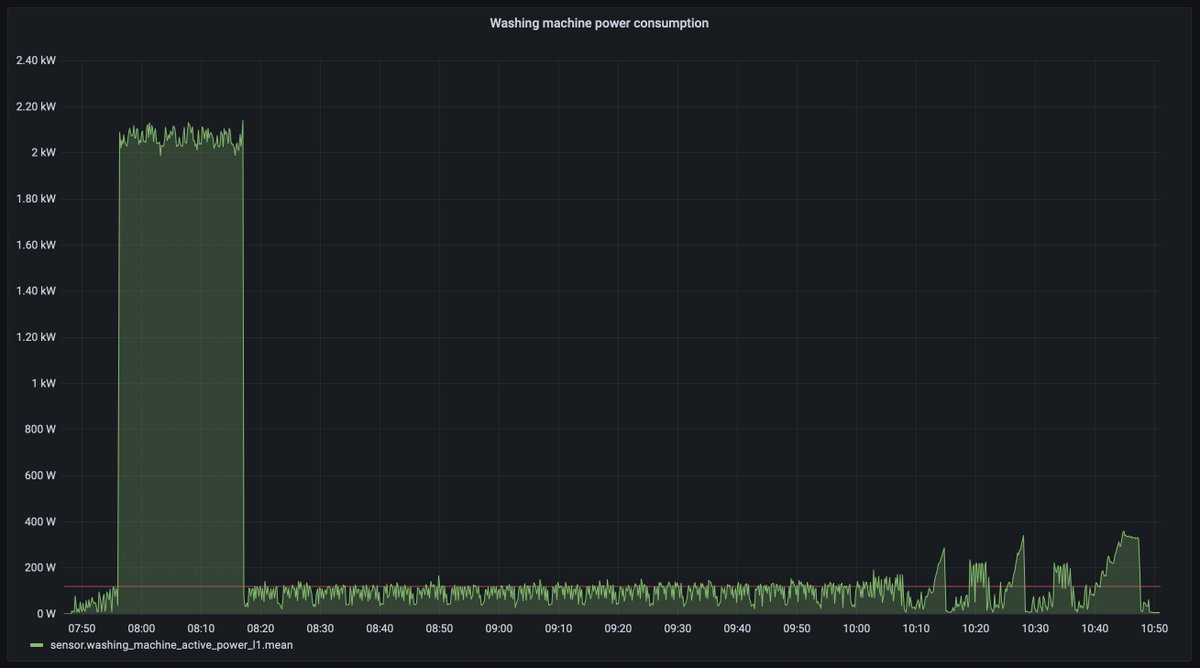Click the 07:50 time axis label
1200x668 pixels.
tap(82, 628)
